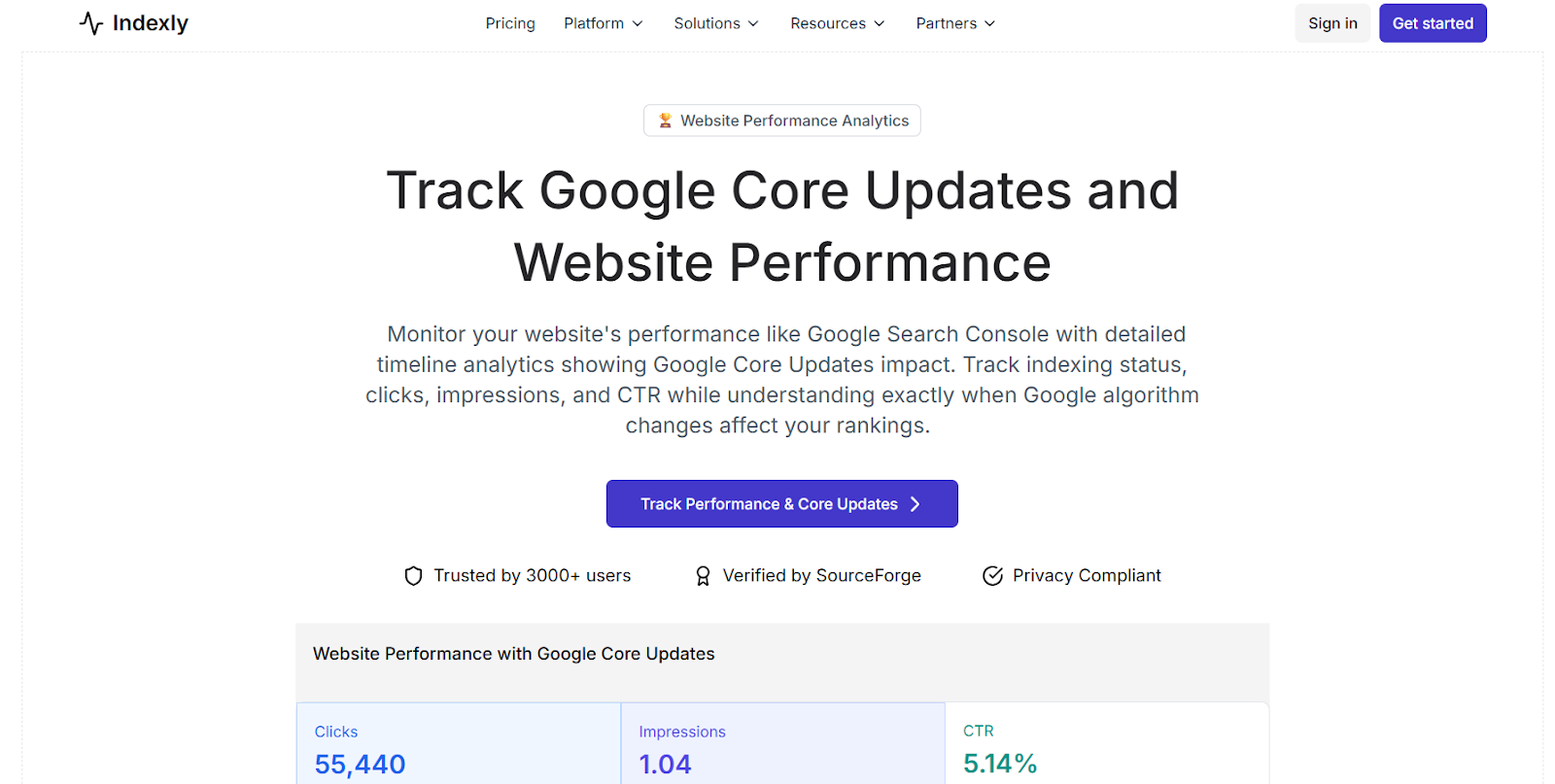Select the Website Performance Analytics badge
Image resolution: width=1555 pixels, height=784 pixels.
(x=782, y=120)
